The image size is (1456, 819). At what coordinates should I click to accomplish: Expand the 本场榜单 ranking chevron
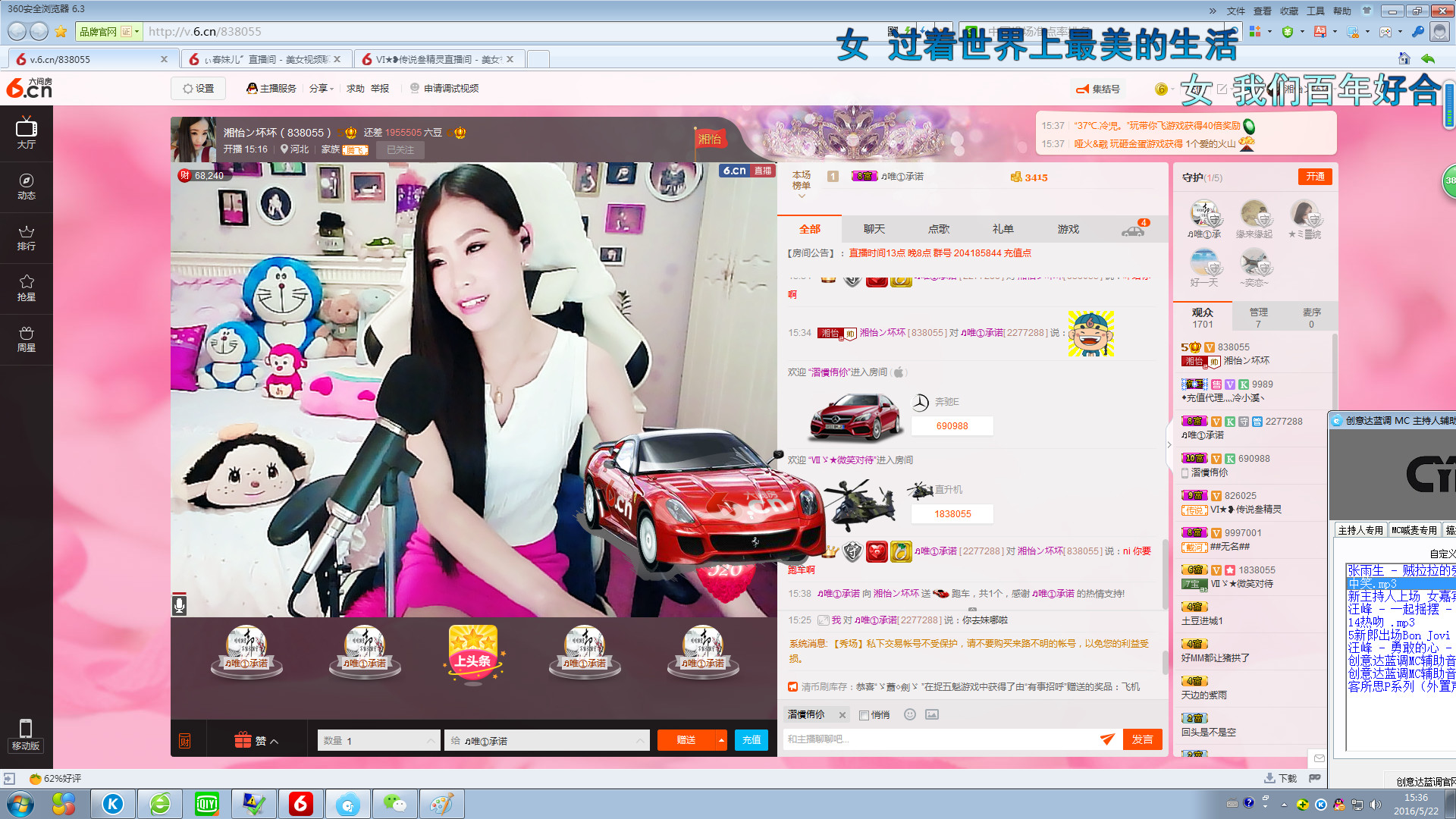point(802,196)
